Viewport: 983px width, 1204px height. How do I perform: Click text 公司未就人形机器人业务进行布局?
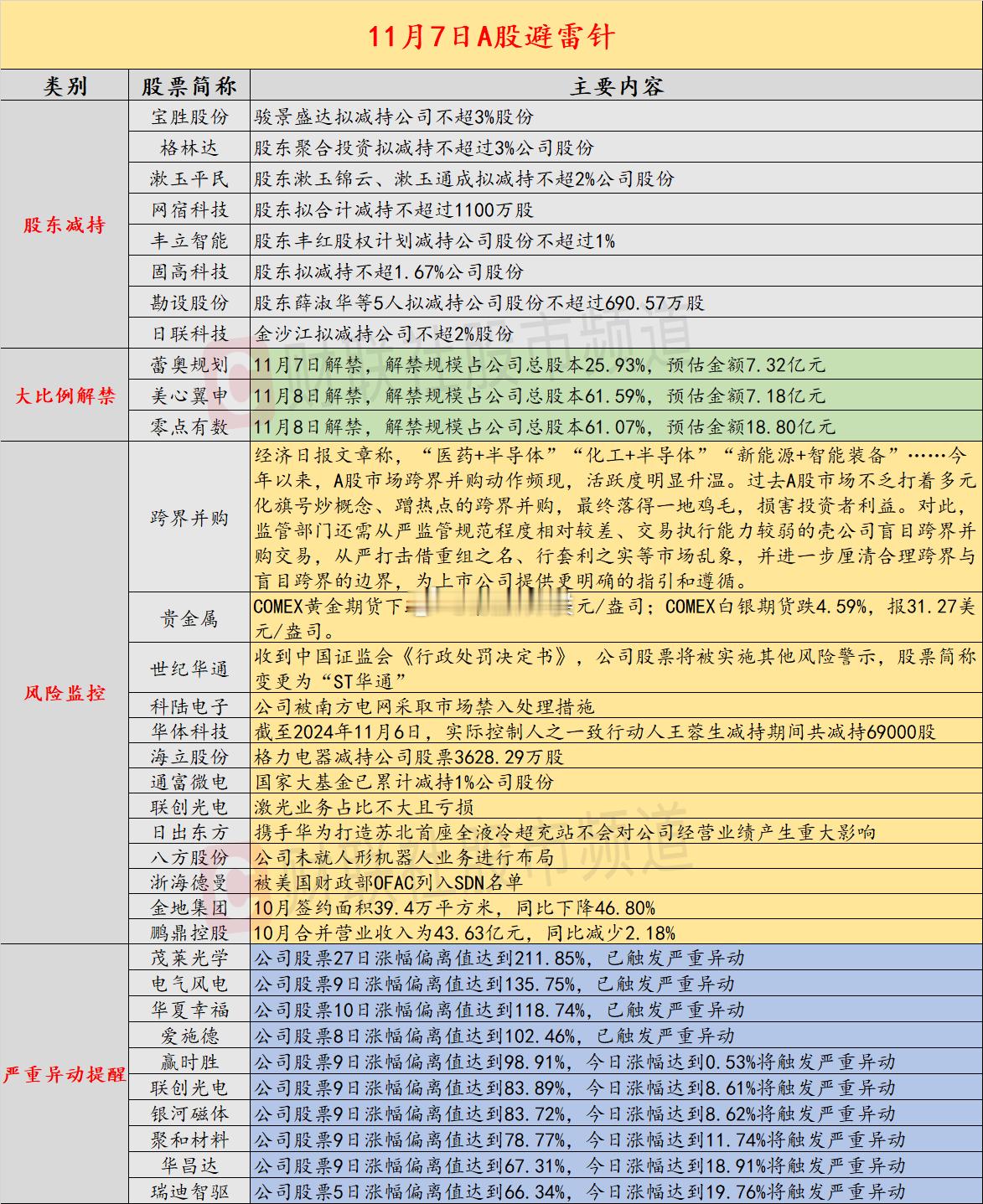click(x=404, y=857)
